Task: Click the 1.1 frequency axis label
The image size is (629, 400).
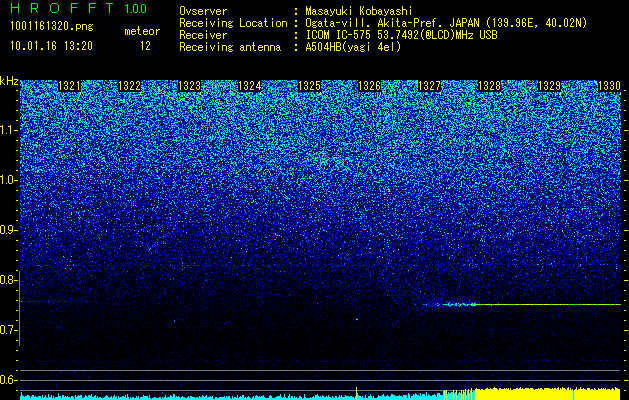Action: tap(9, 130)
